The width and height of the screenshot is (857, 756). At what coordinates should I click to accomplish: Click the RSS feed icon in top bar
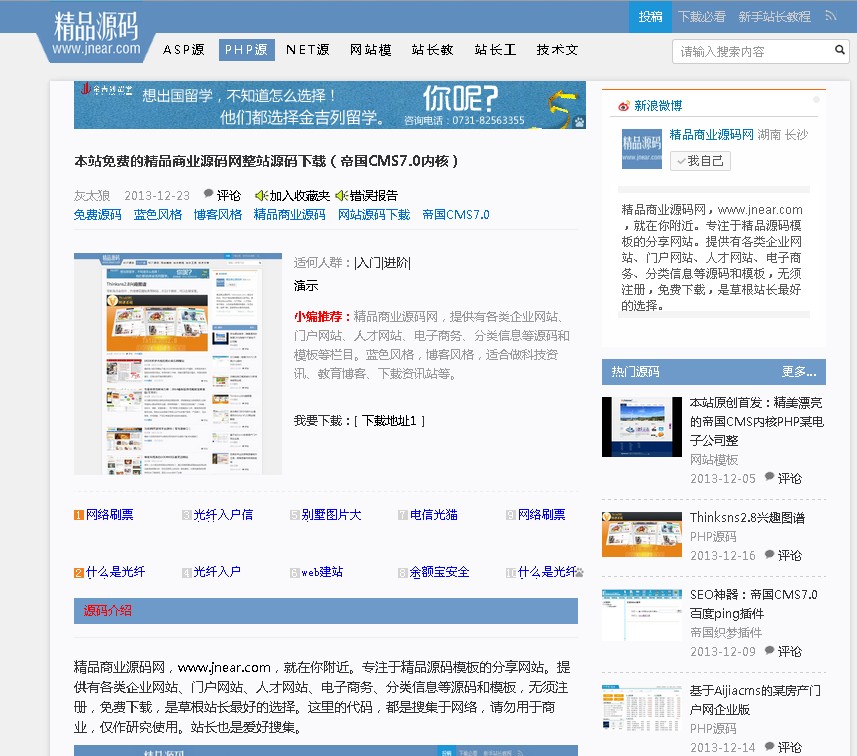point(831,16)
